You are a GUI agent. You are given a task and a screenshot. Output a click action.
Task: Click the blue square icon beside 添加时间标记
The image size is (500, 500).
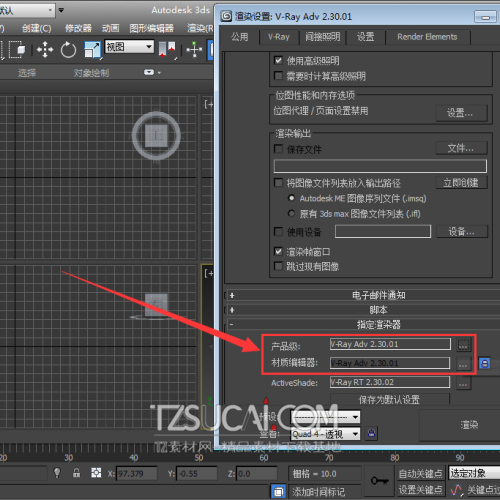(279, 491)
